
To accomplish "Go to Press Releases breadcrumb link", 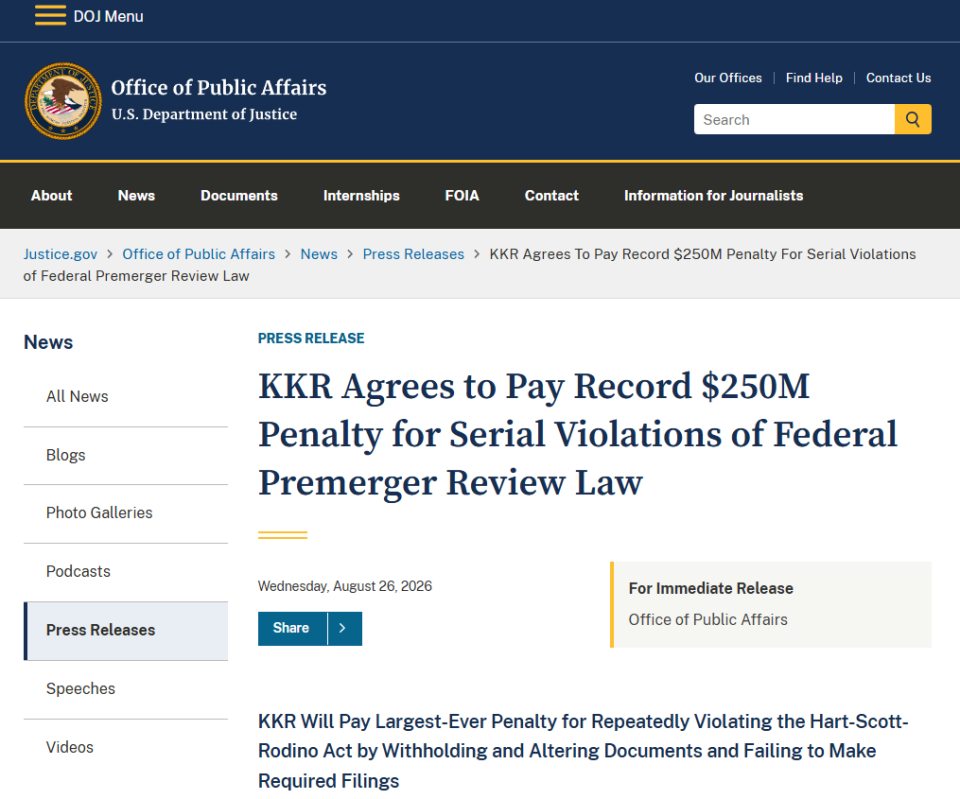I will 413,254.
